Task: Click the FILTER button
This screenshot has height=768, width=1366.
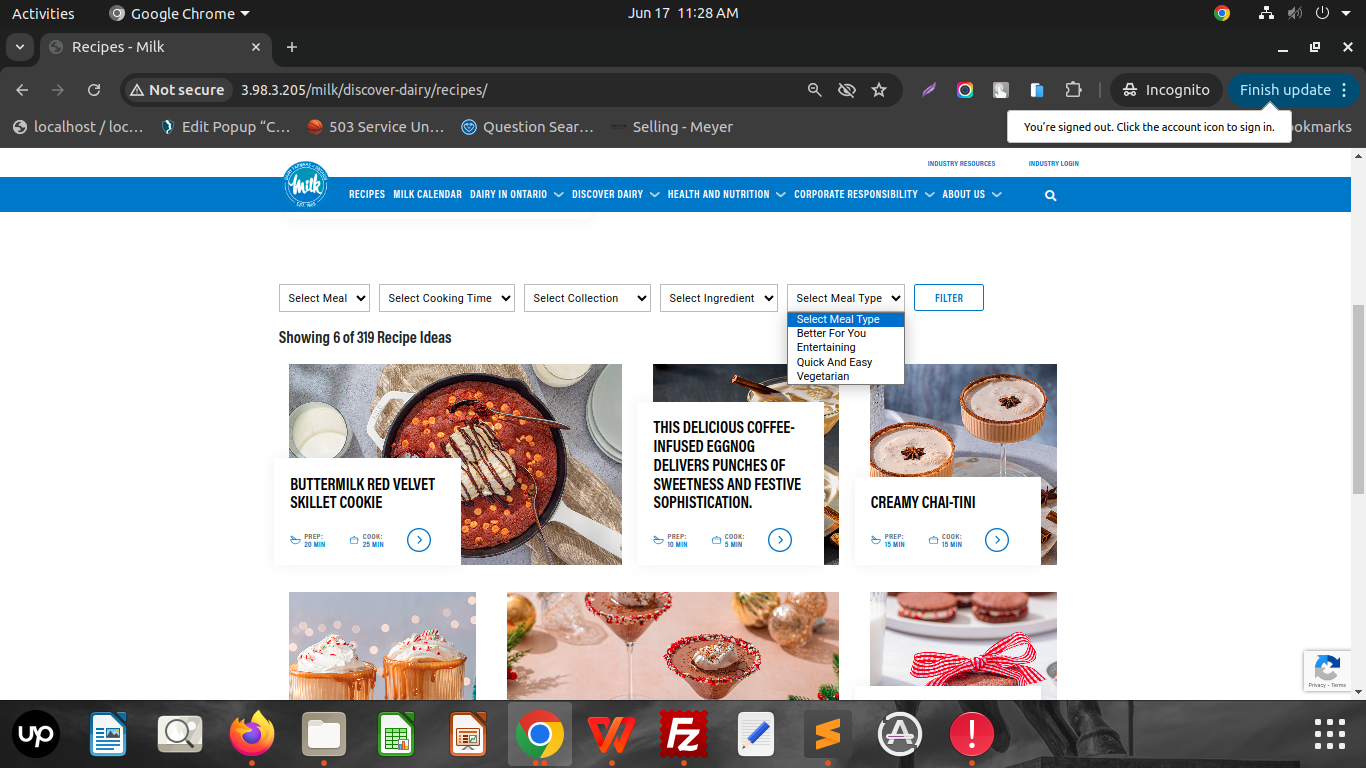Action: (949, 298)
